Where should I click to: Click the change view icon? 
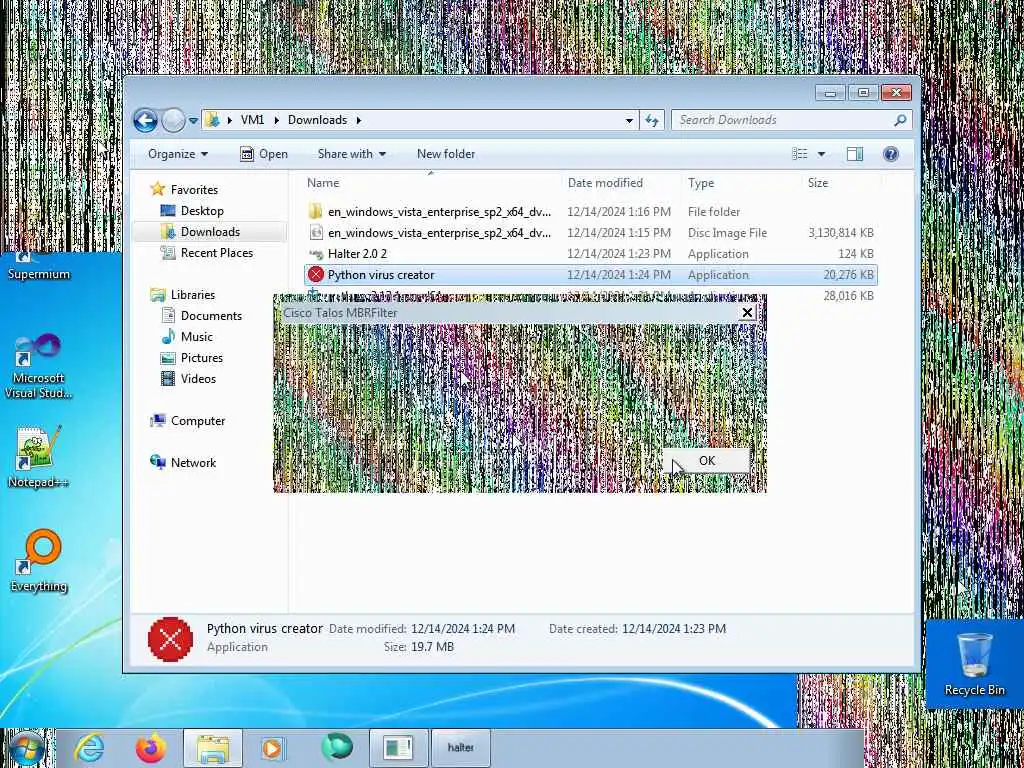[800, 154]
